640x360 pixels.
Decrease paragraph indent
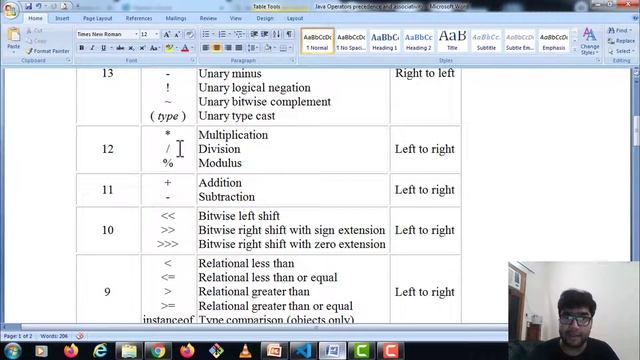pos(254,34)
